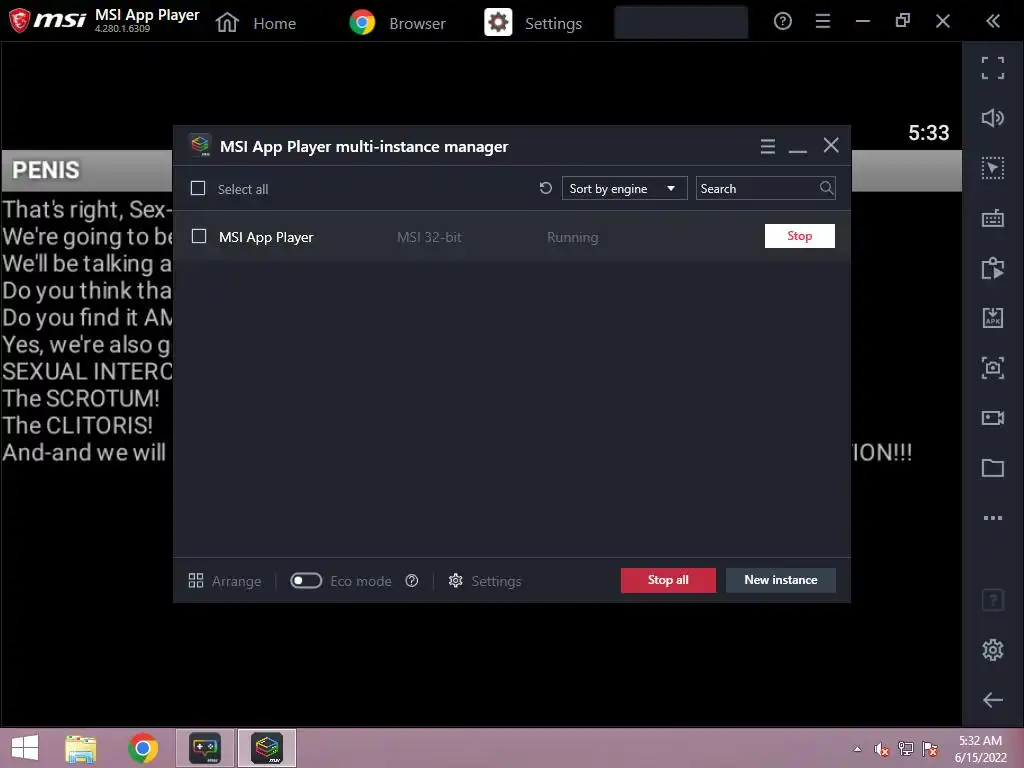This screenshot has height=768, width=1024.
Task: Start screen recording via the camera icon
Action: (x=993, y=418)
